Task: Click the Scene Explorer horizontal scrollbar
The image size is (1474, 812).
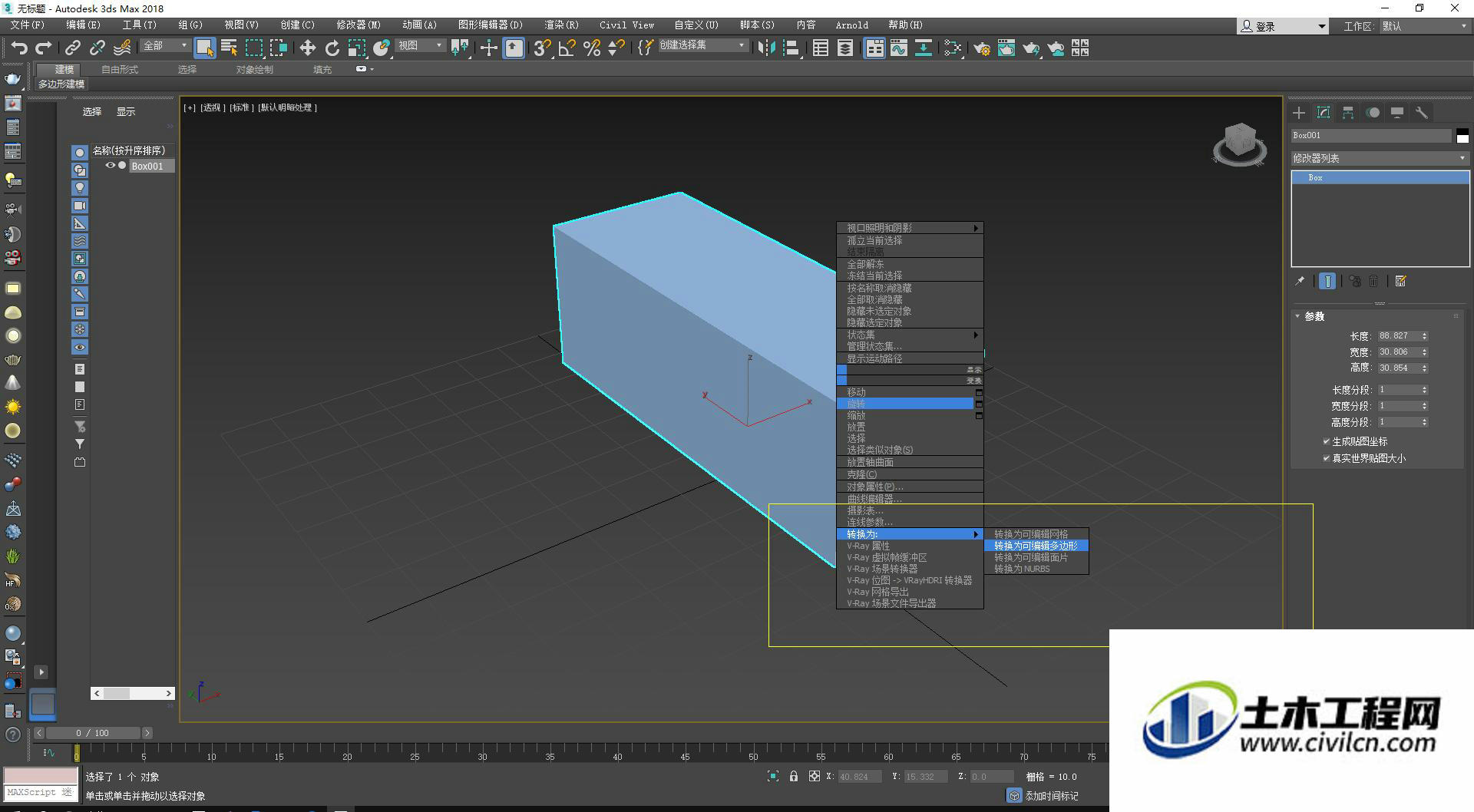Action: point(132,693)
